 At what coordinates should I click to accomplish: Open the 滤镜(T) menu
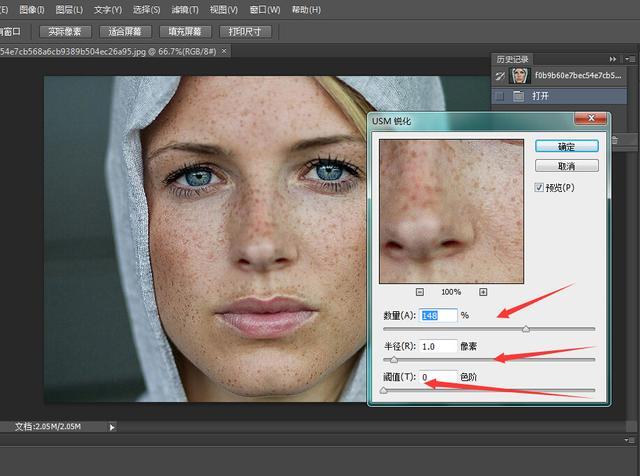(185, 9)
